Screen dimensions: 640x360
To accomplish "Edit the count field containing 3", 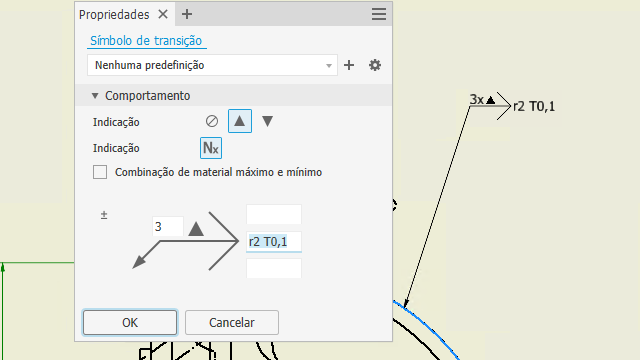I will pyautogui.click(x=168, y=227).
